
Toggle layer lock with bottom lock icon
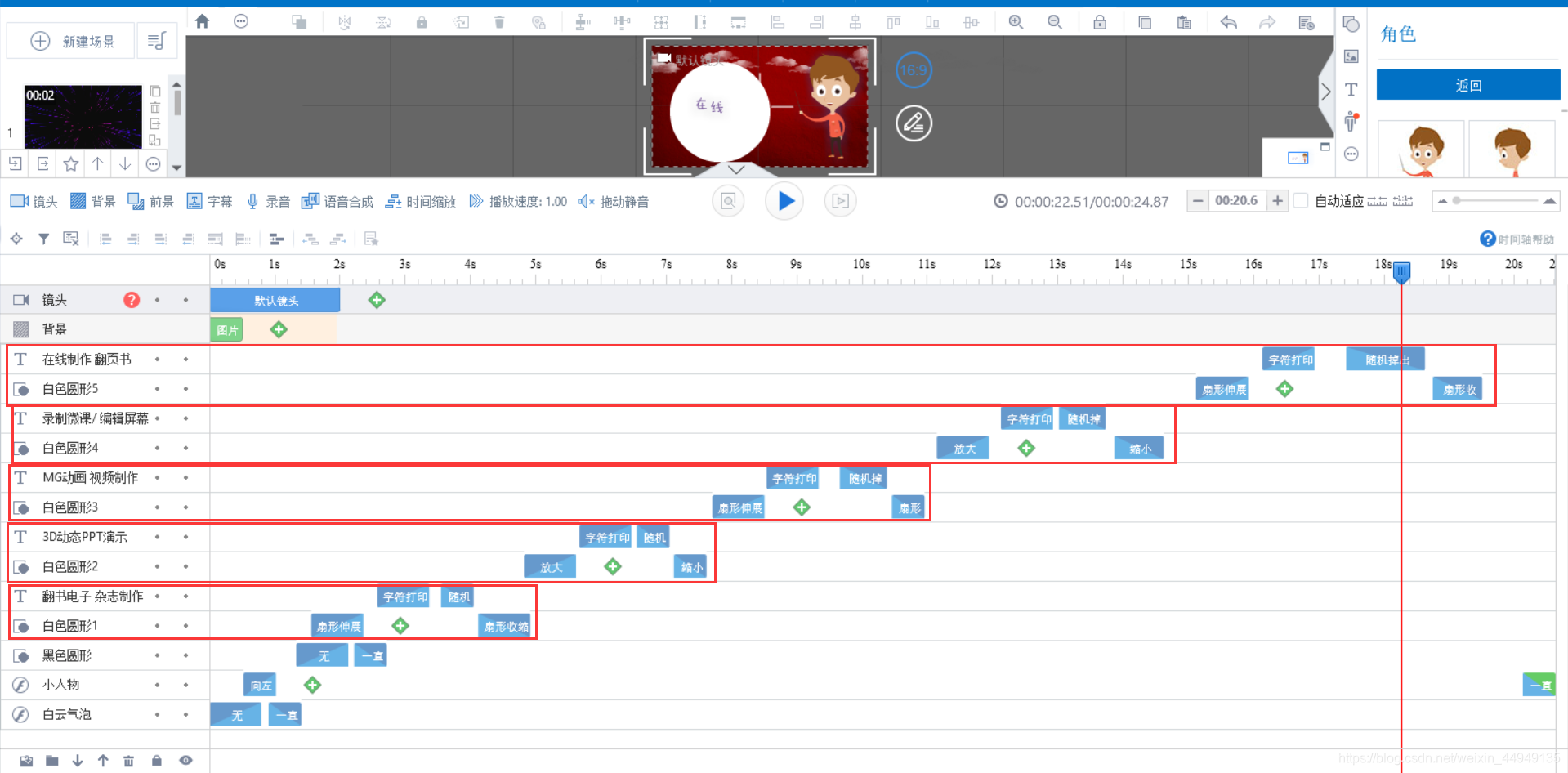[x=156, y=761]
